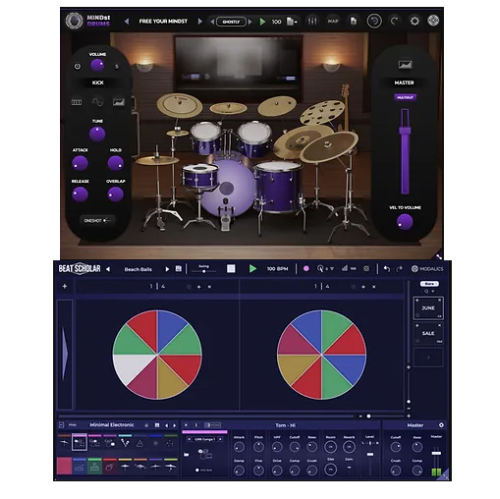Click the settings gear in MINDst Drums
Screen dimensions: 500x499
point(414,21)
